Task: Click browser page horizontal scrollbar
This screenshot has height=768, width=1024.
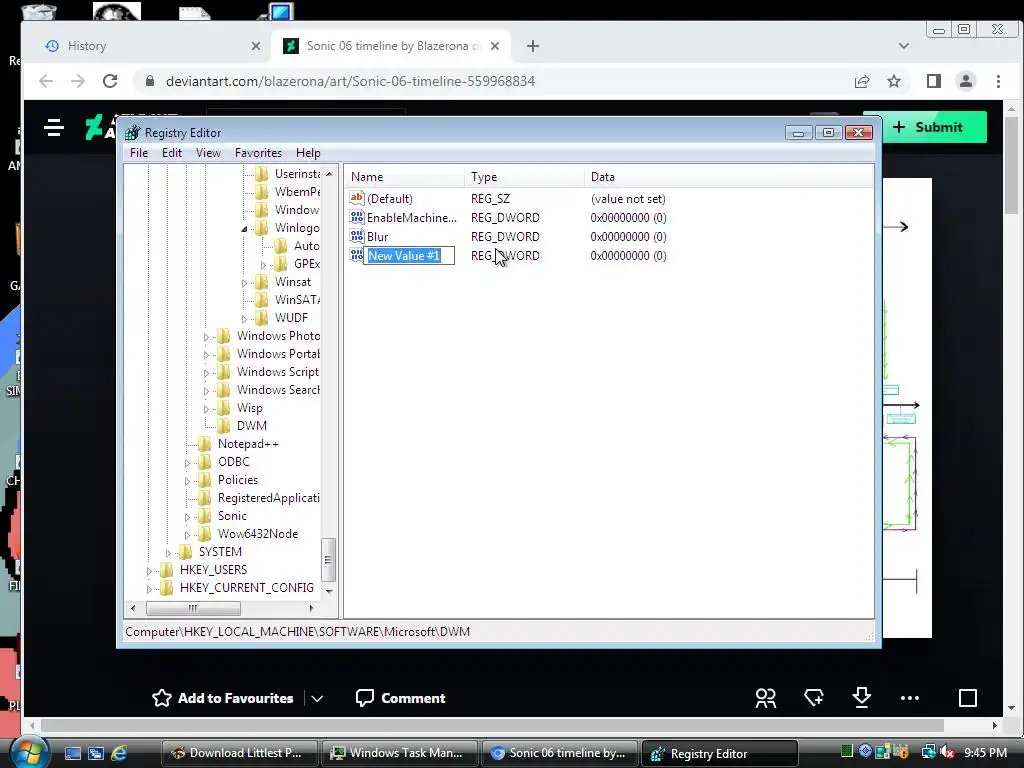Action: (492, 725)
